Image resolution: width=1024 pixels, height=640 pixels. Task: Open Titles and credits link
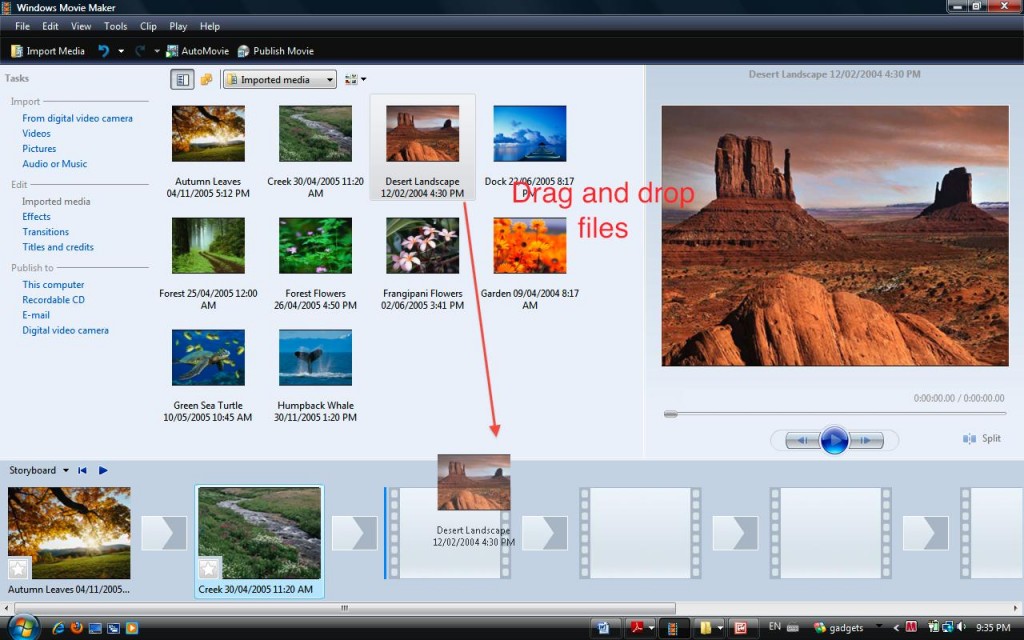(57, 247)
